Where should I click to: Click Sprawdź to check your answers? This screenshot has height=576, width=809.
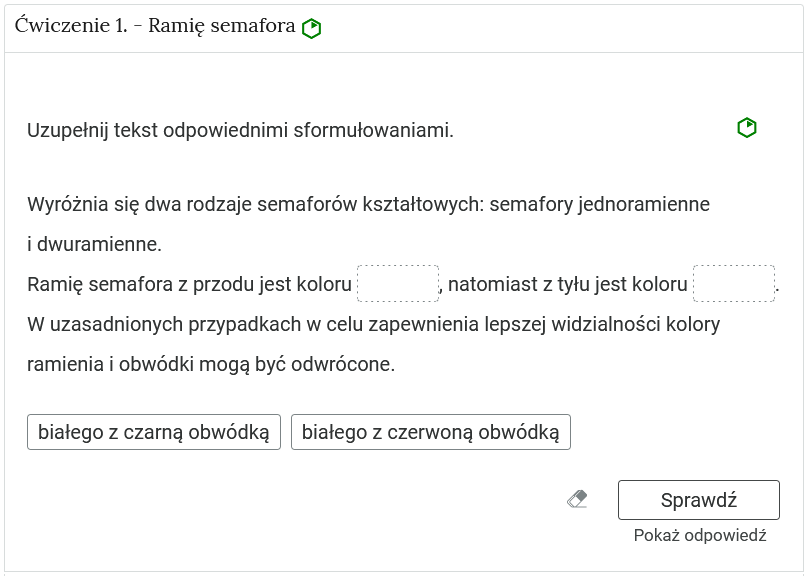(700, 499)
